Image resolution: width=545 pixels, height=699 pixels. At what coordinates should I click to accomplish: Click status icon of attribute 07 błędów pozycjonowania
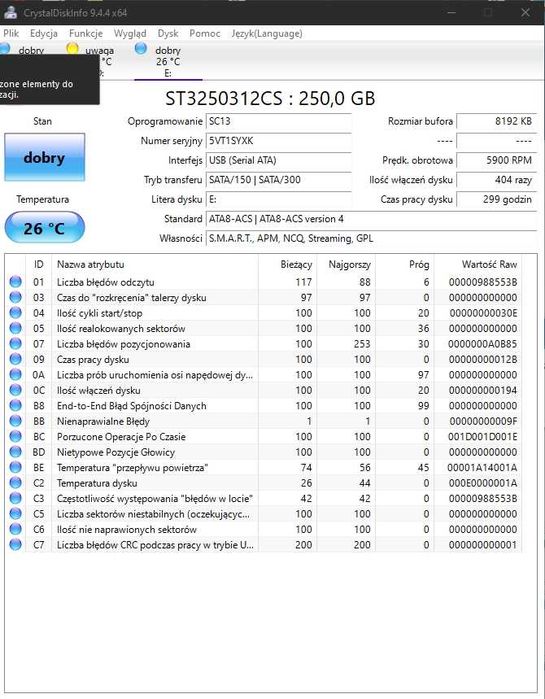coord(16,344)
